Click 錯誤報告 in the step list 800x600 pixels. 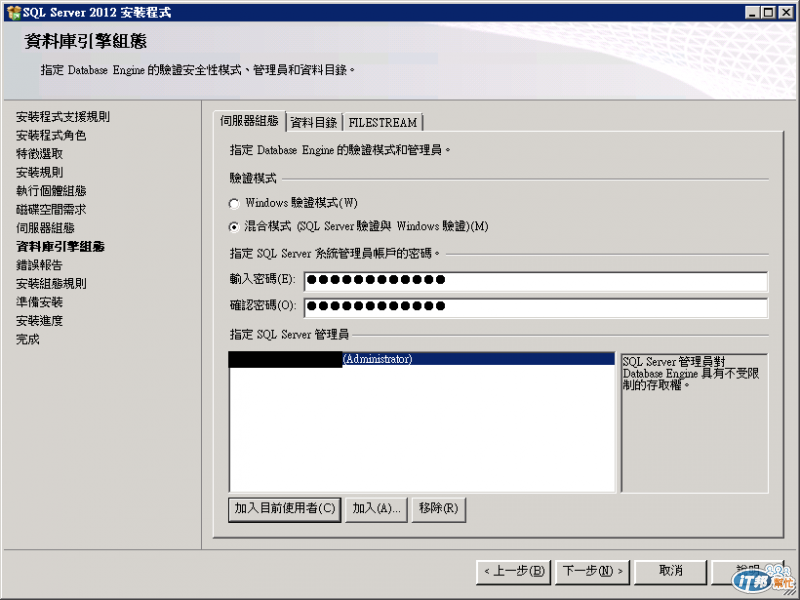coord(39,265)
